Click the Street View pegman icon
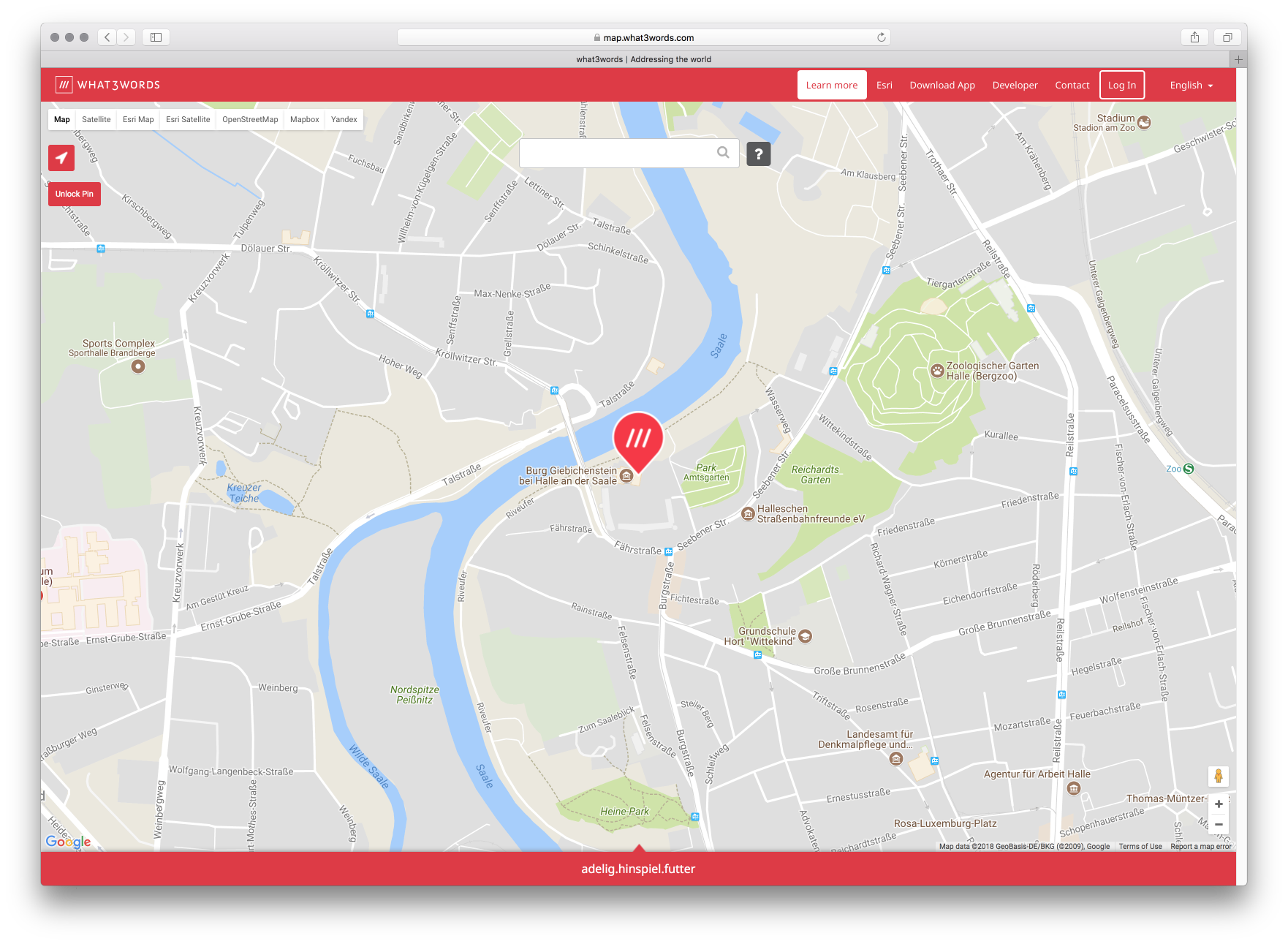Image resolution: width=1288 pixels, height=944 pixels. pos(1218,776)
